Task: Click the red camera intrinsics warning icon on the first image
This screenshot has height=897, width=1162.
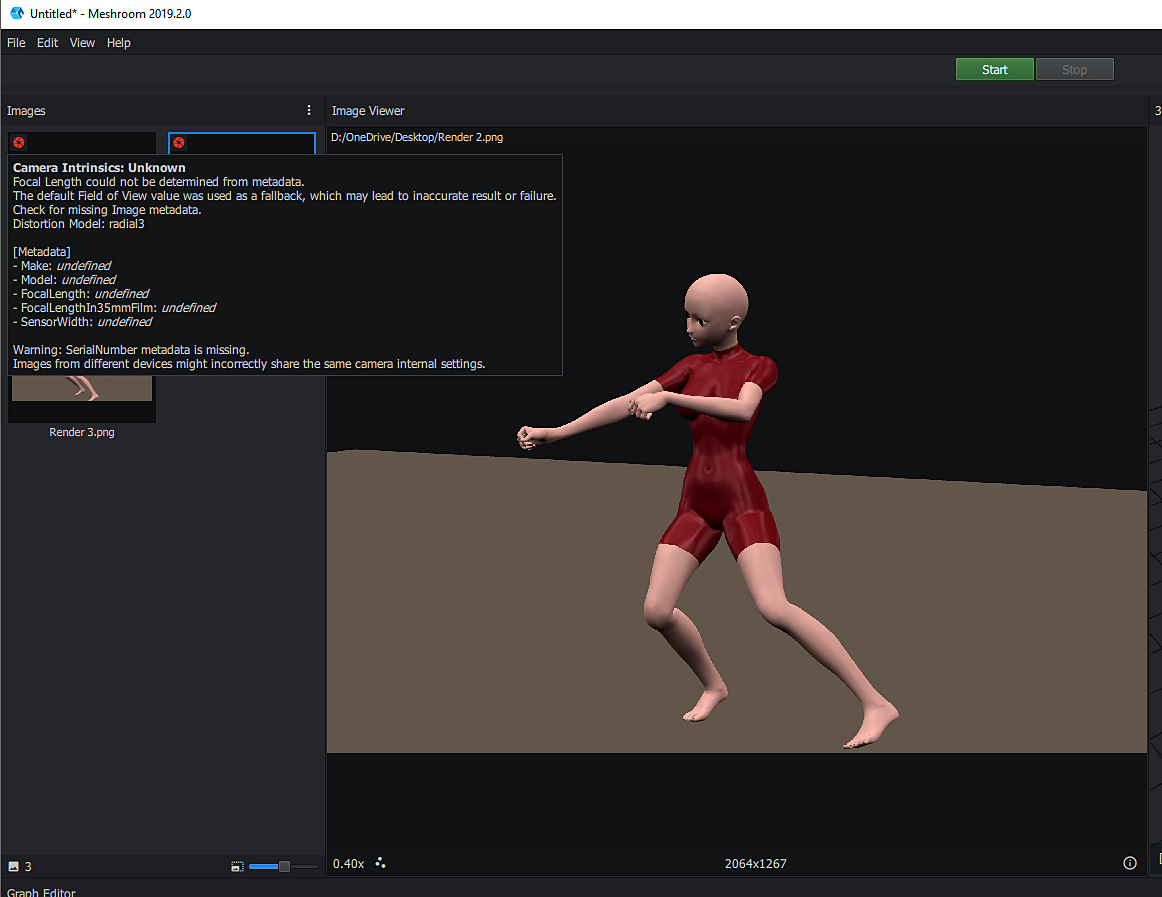Action: pos(18,143)
